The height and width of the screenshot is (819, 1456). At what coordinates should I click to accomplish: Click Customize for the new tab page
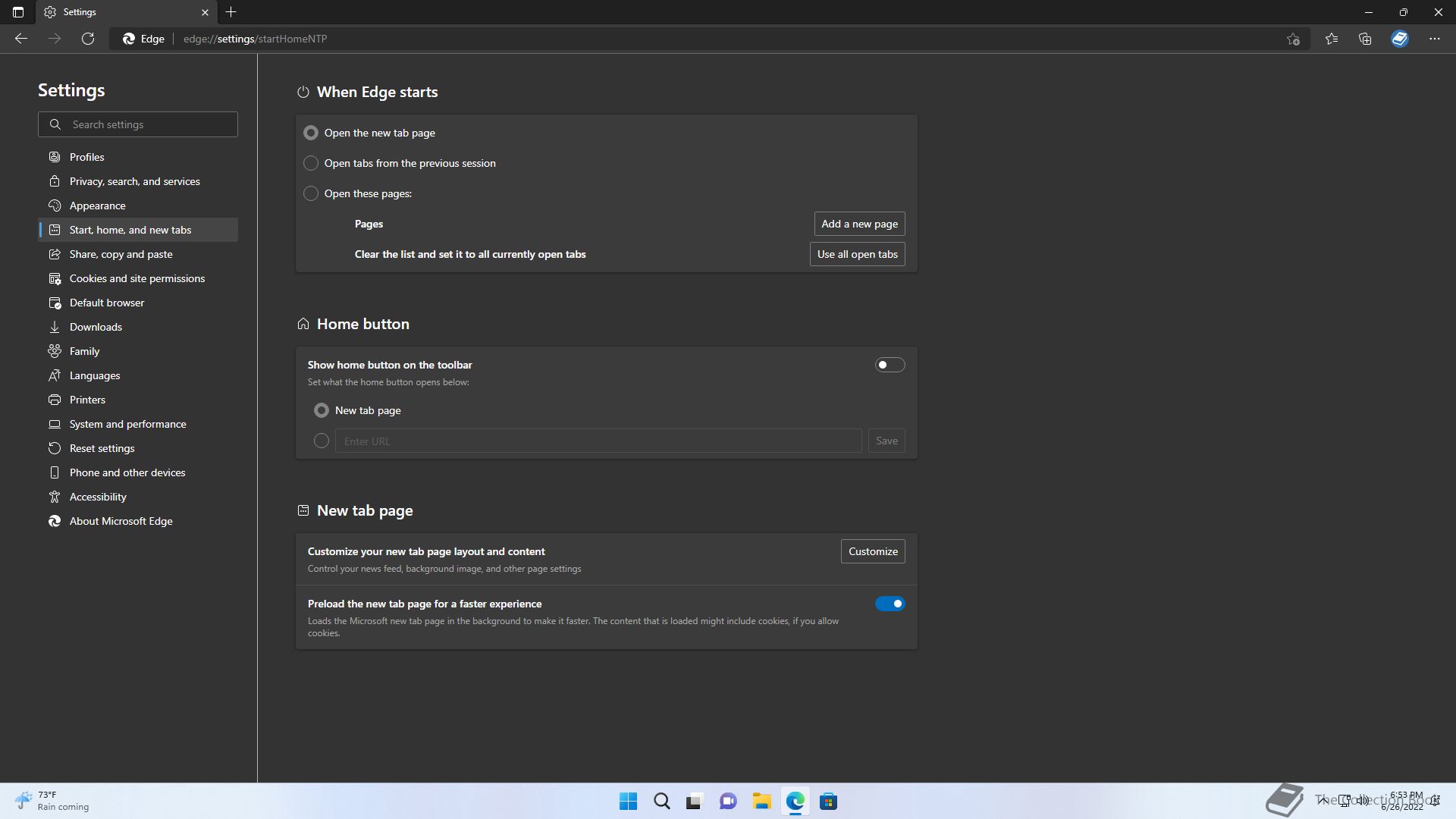(872, 551)
